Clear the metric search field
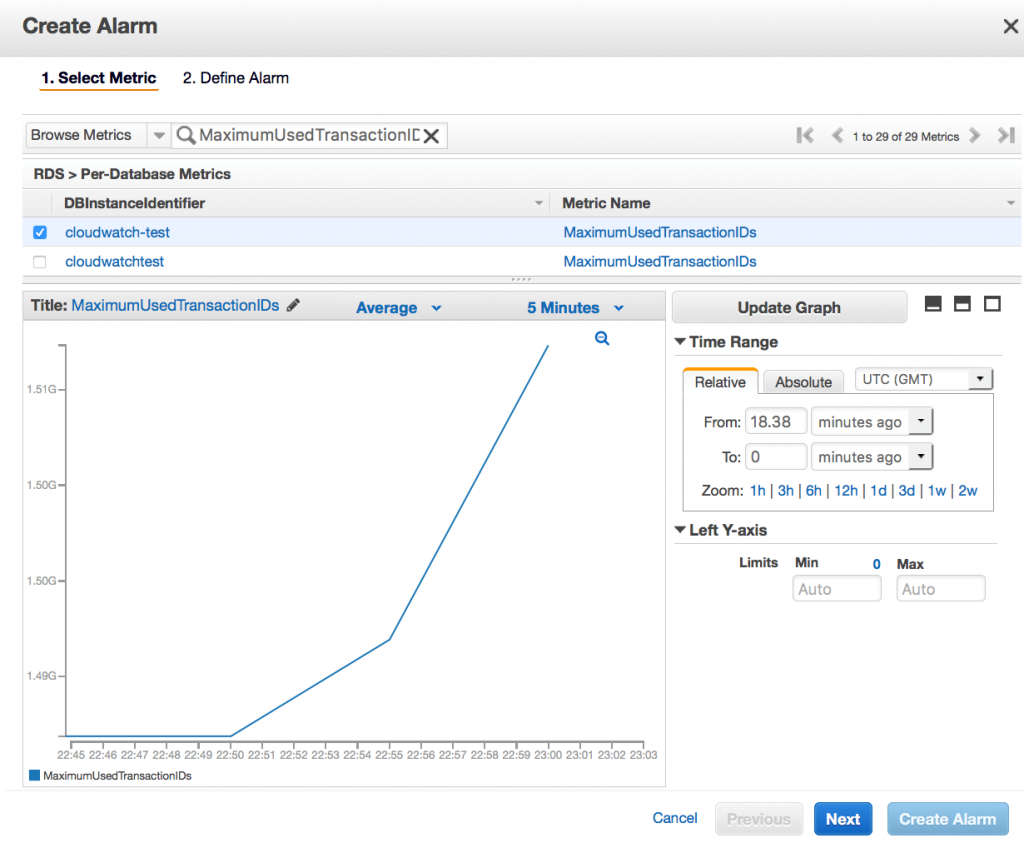This screenshot has height=843, width=1024. pyautogui.click(x=431, y=136)
